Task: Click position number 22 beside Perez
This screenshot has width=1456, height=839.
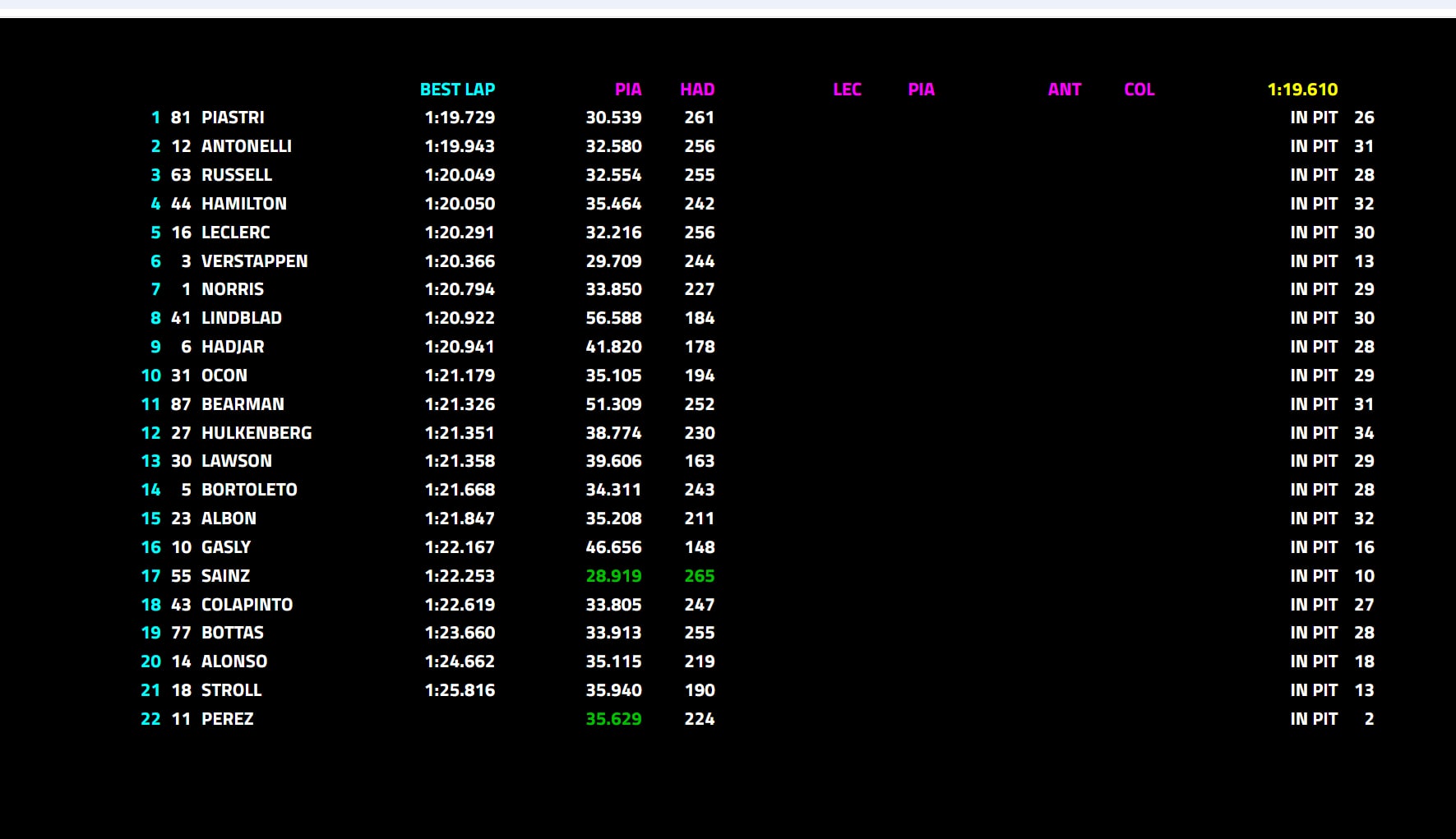Action: click(150, 719)
